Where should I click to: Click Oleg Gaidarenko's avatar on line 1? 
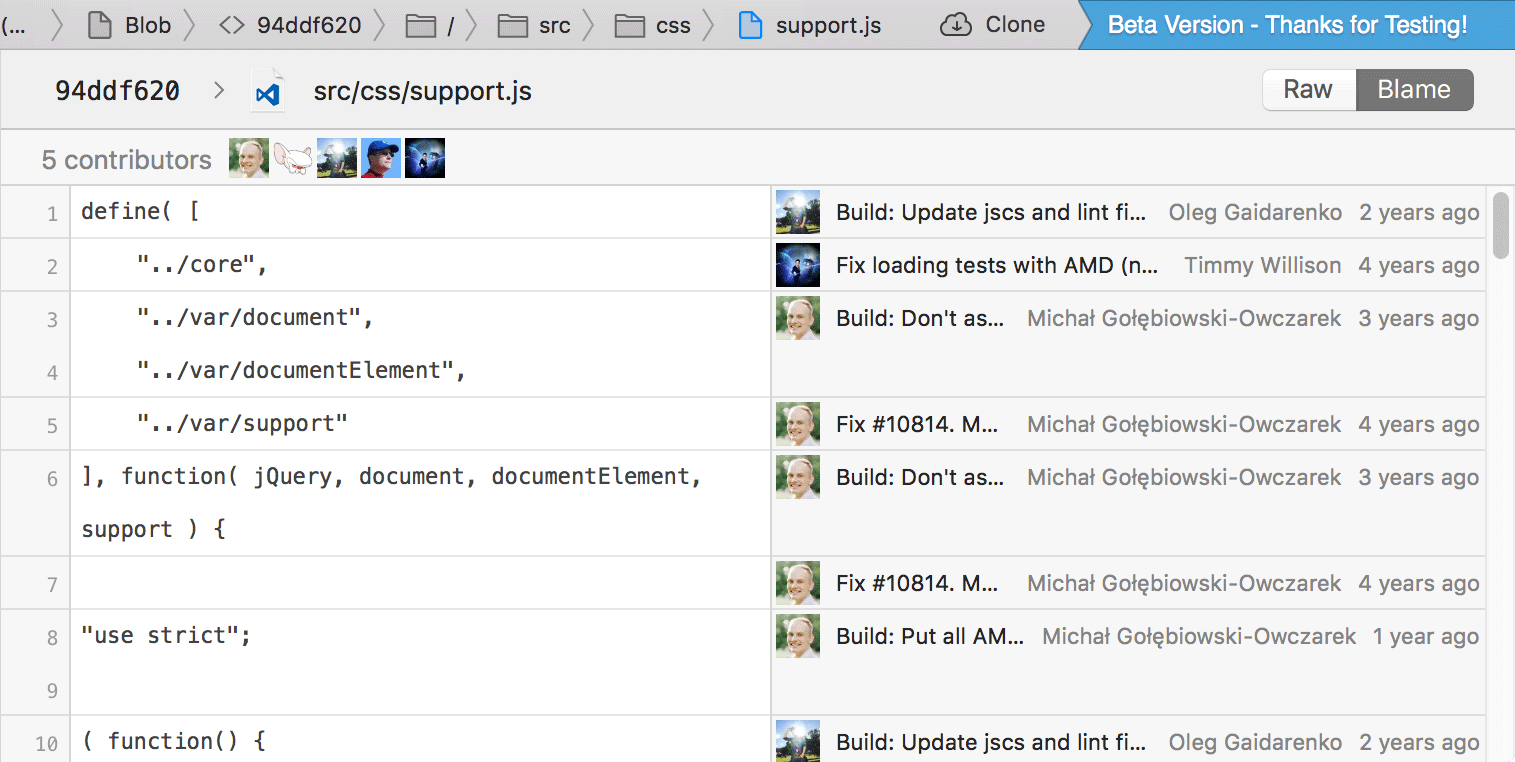click(x=798, y=212)
